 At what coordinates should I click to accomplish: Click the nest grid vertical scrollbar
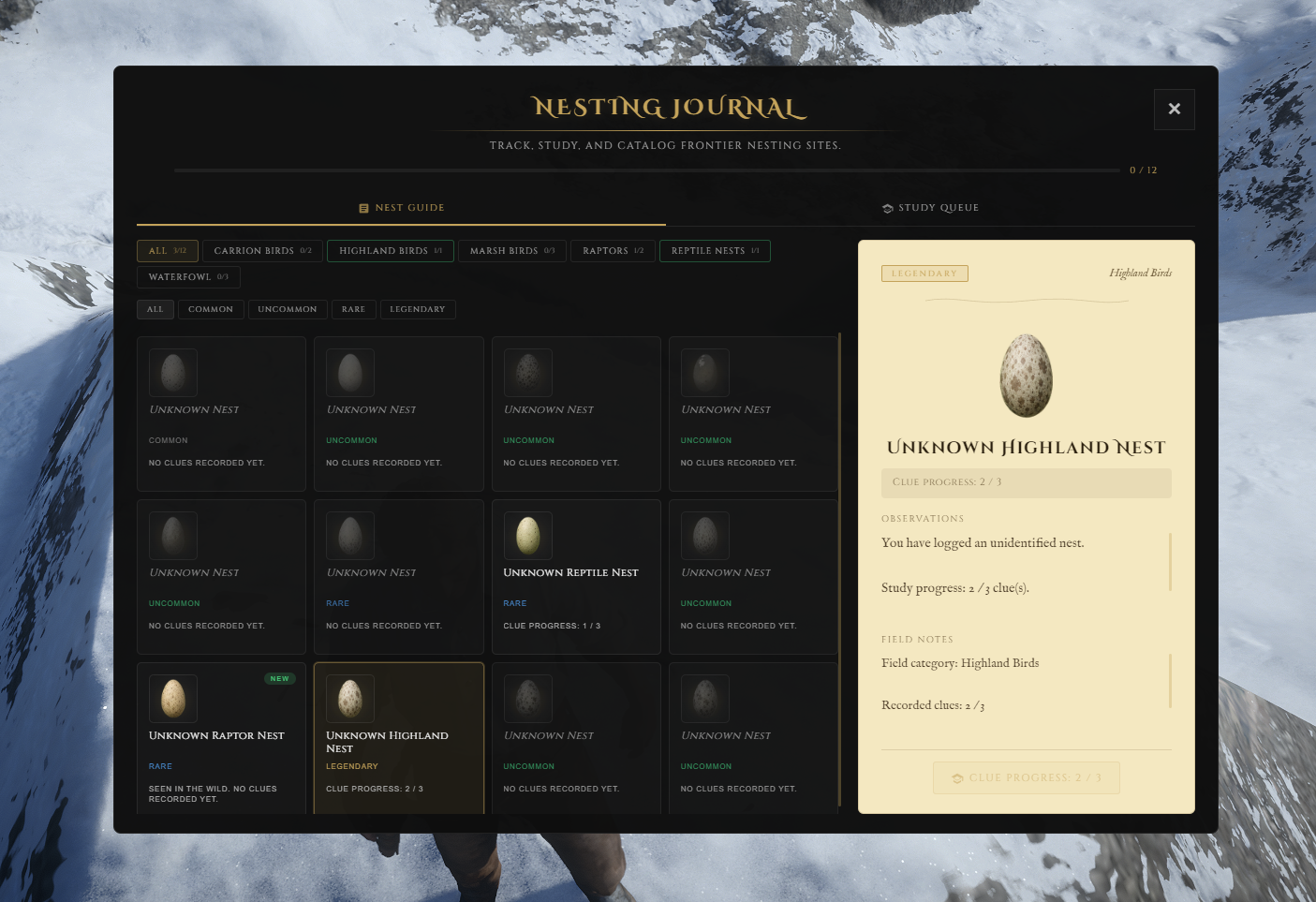pyautogui.click(x=840, y=569)
